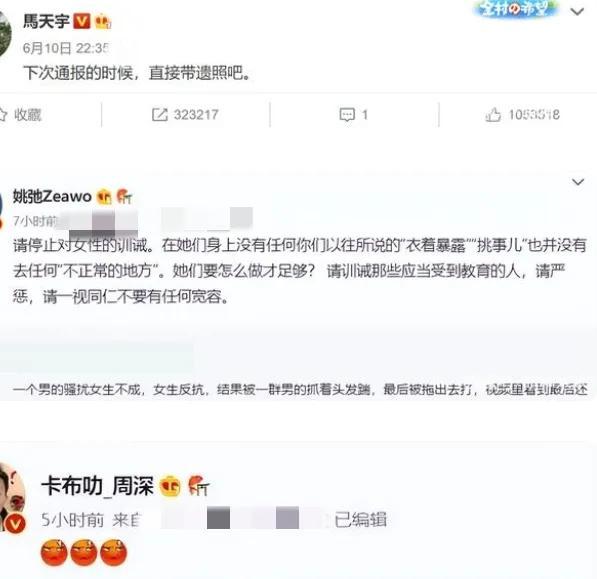Click horse badge icon beside 卡布叻_周深
This screenshot has width=597, height=579.
(199, 486)
